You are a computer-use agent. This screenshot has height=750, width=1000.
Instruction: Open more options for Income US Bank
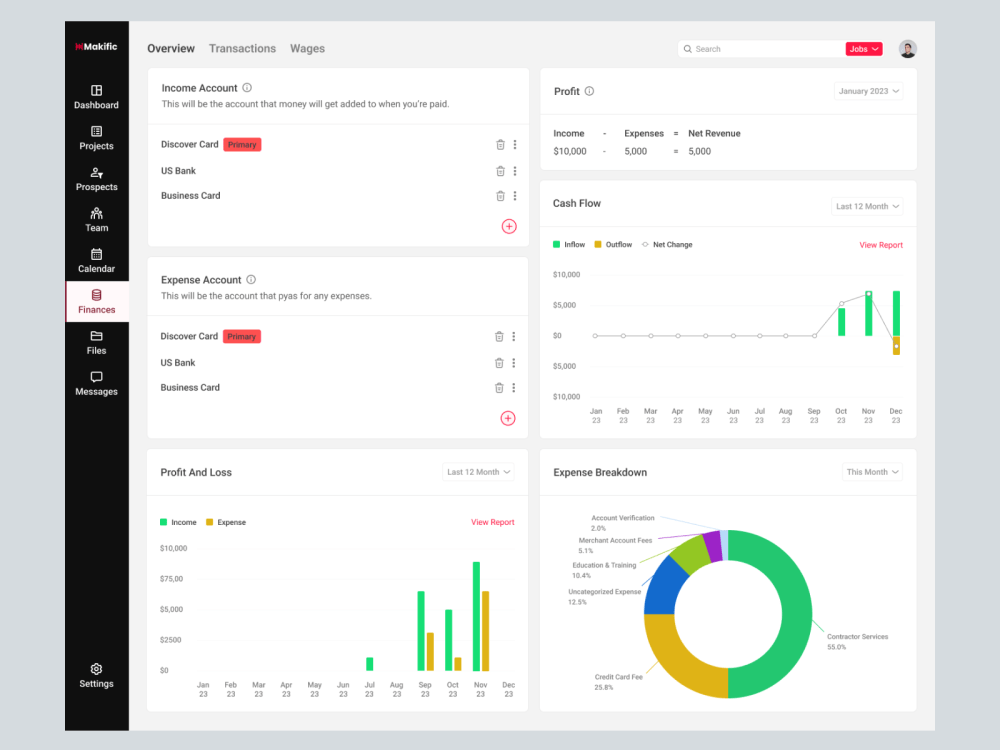515,171
